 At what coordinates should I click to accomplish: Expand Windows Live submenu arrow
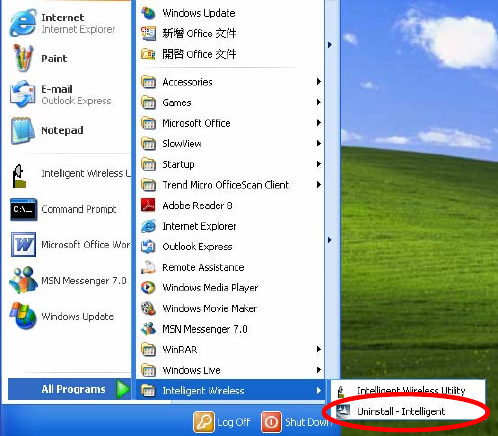[319, 370]
